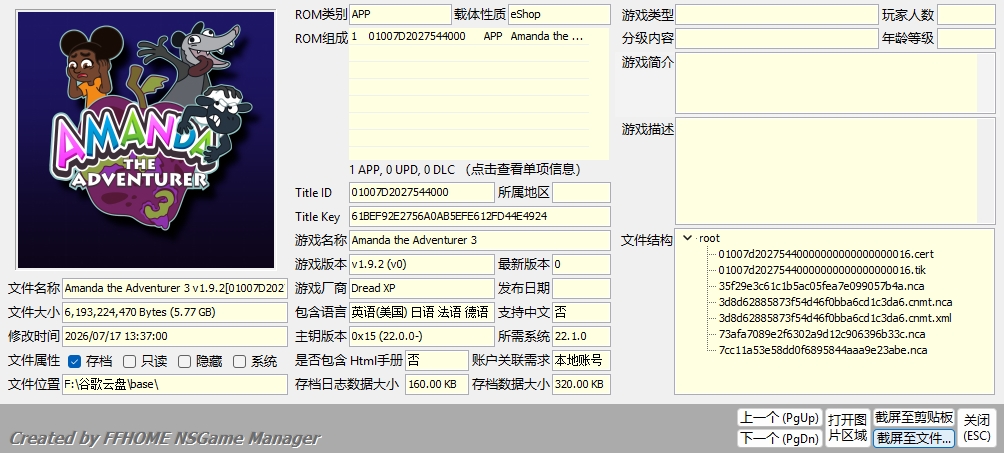The height and width of the screenshot is (453, 1004).
Task: Collapse the root node in file structure
Action: pos(688,238)
